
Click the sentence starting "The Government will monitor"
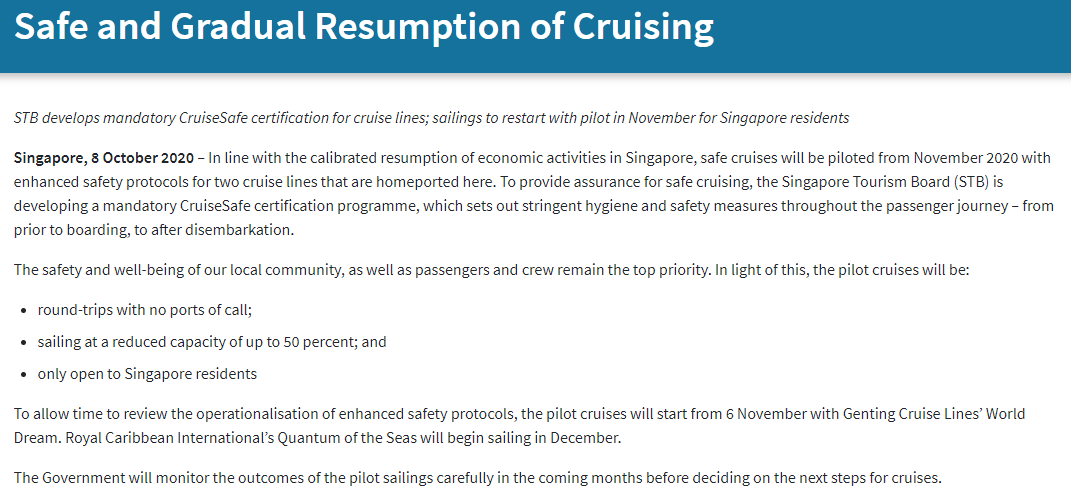(x=477, y=477)
